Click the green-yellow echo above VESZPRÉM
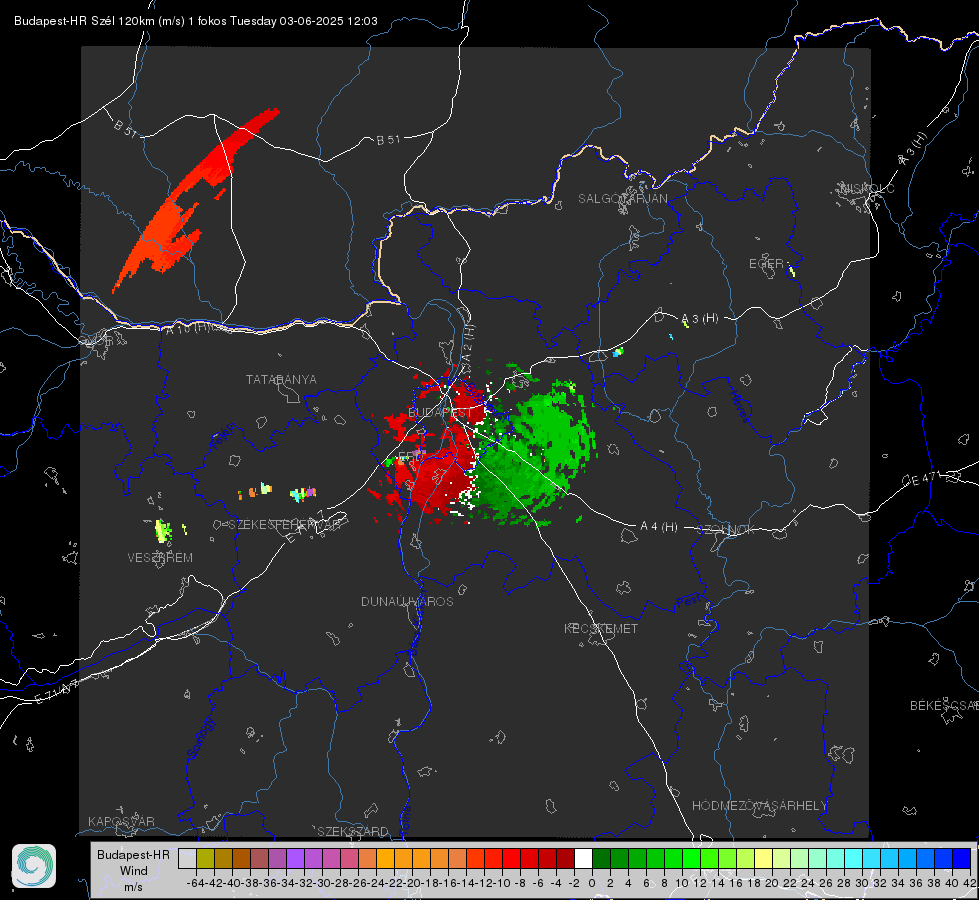 163,530
